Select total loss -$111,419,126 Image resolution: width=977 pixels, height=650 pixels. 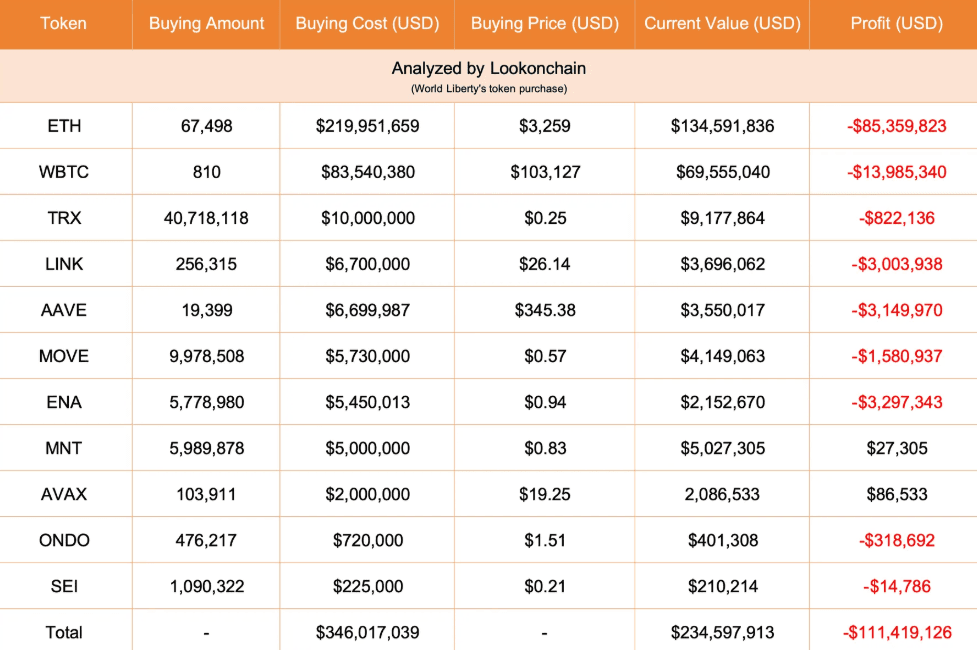click(x=896, y=632)
